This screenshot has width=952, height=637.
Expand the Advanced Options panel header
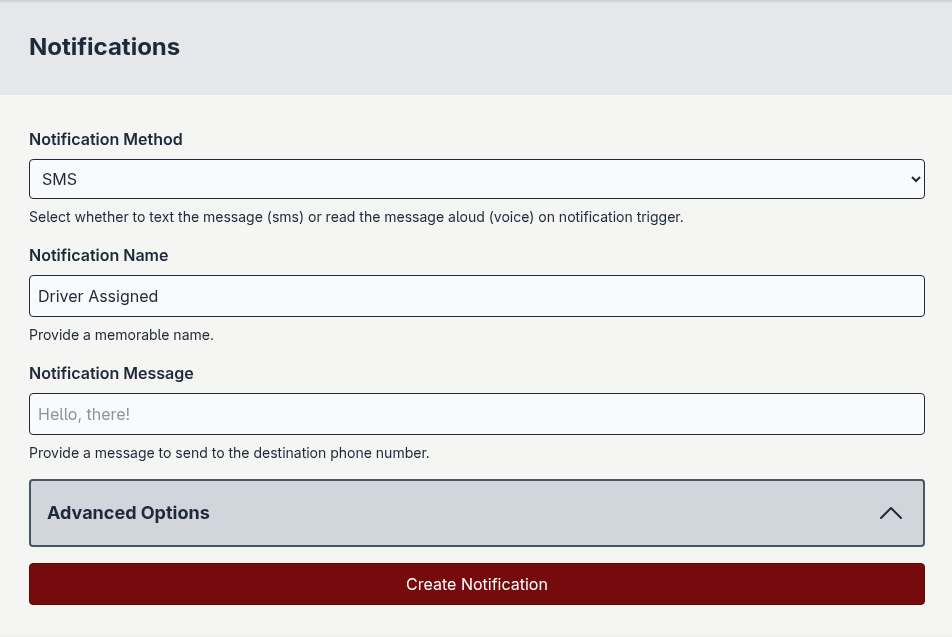click(x=477, y=512)
